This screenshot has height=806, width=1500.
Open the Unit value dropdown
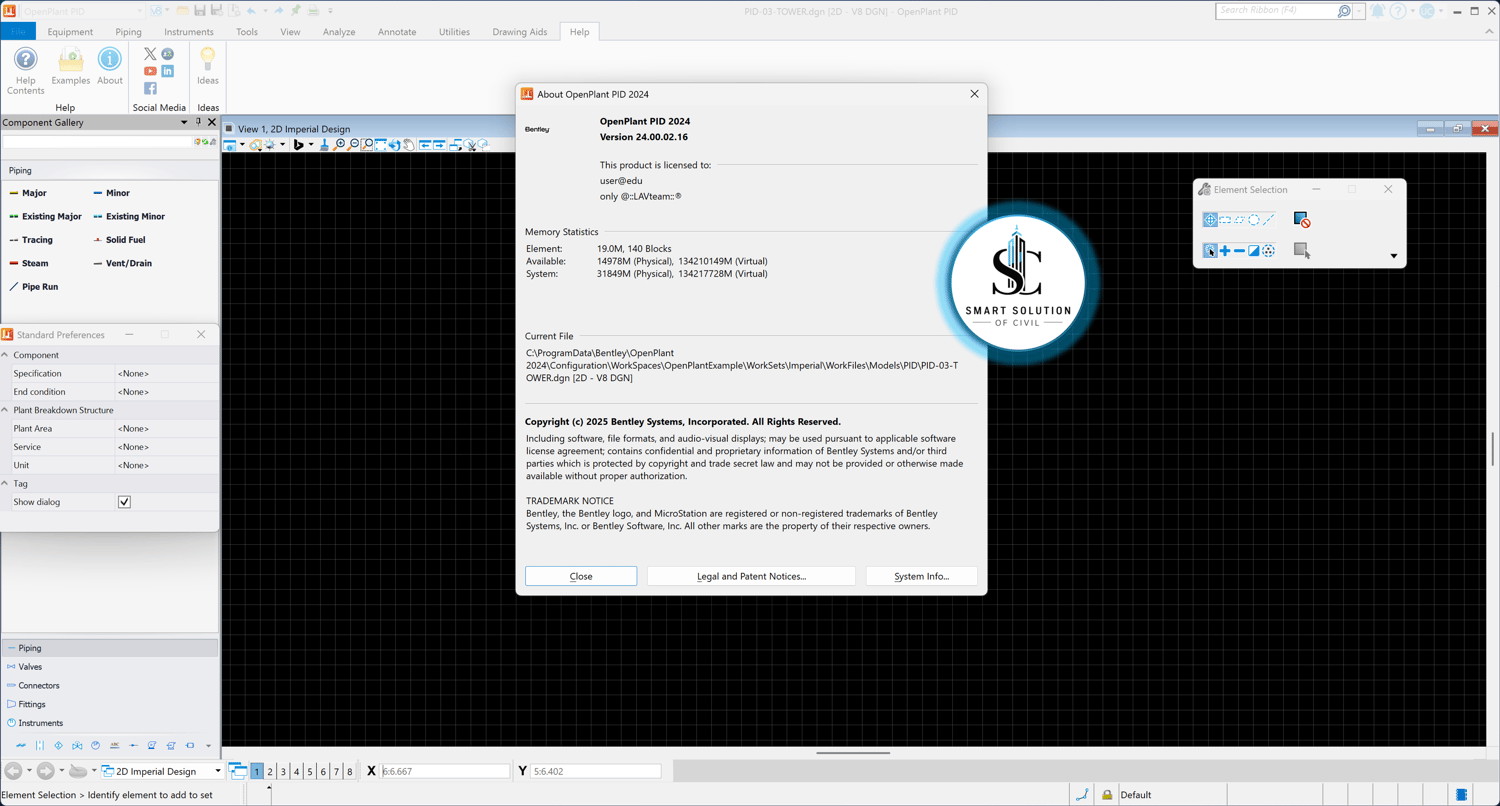(x=166, y=465)
